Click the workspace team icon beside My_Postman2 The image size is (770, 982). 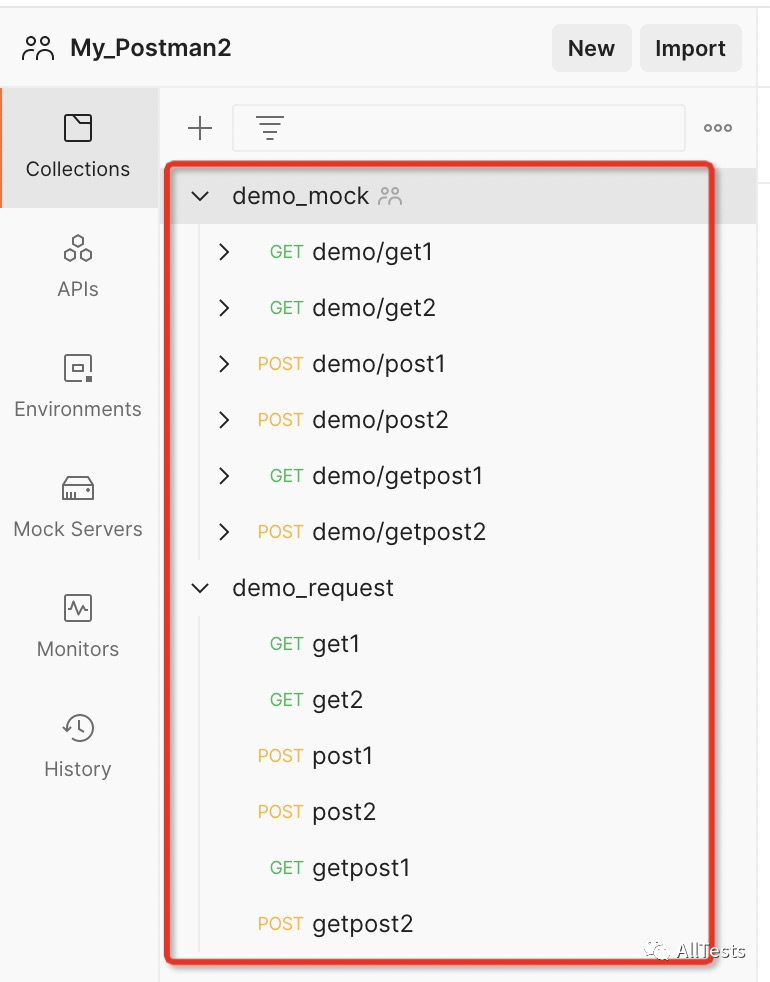pos(38,48)
